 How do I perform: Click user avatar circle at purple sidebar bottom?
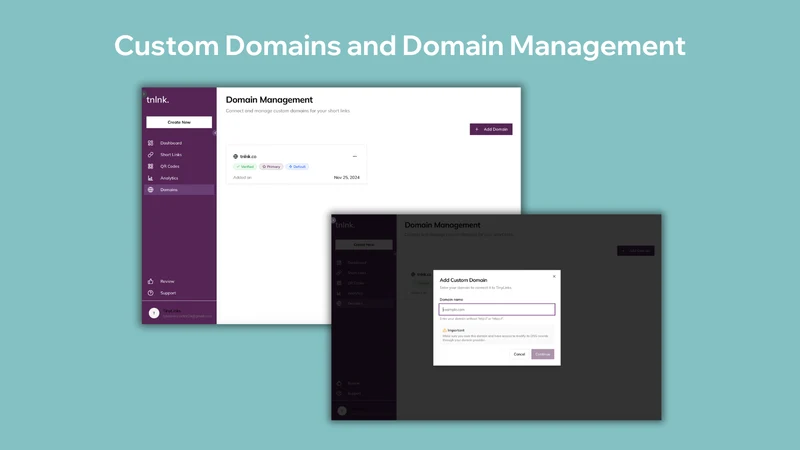click(x=154, y=313)
